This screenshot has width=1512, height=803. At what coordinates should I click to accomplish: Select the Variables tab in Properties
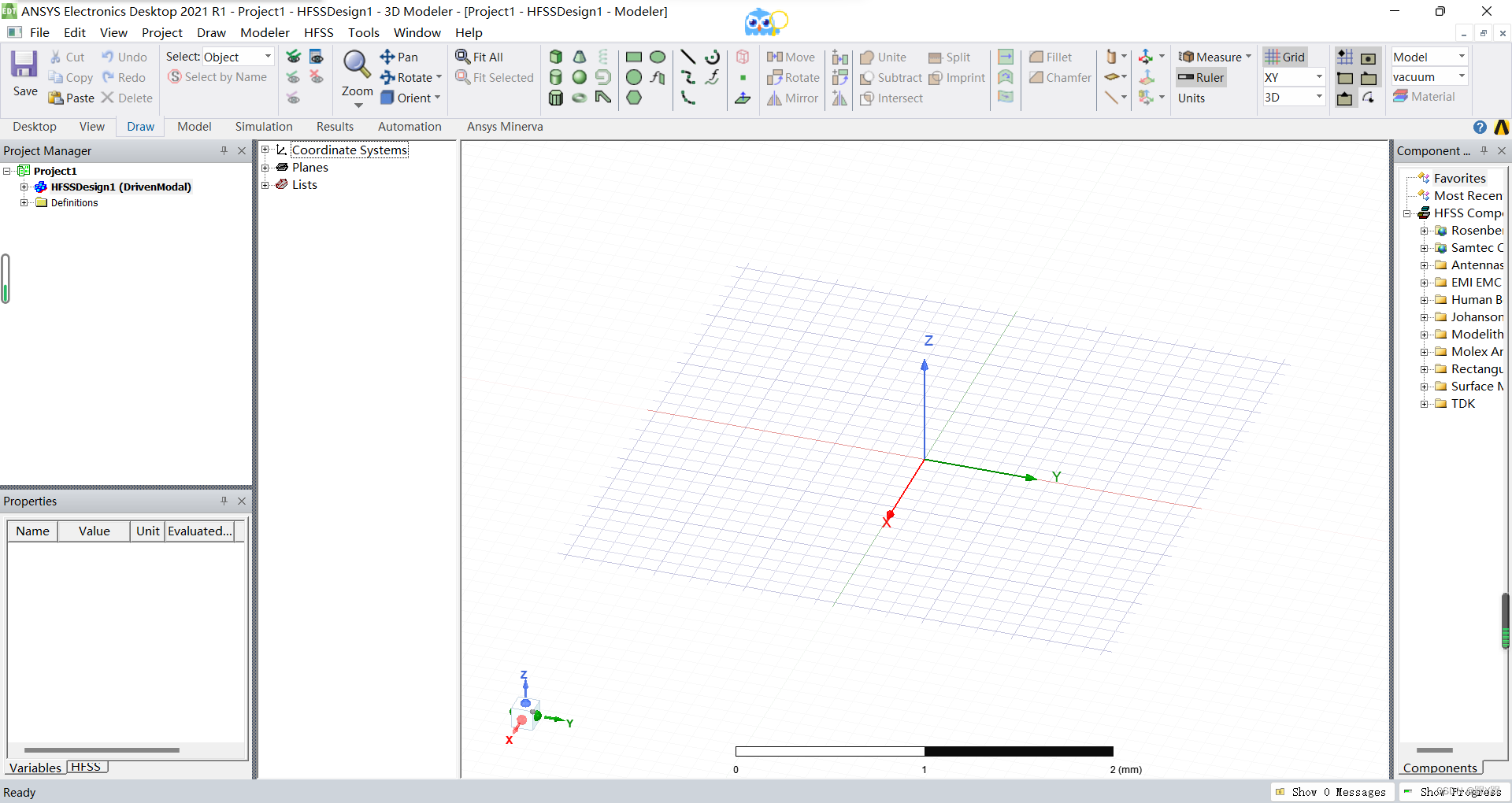point(35,768)
